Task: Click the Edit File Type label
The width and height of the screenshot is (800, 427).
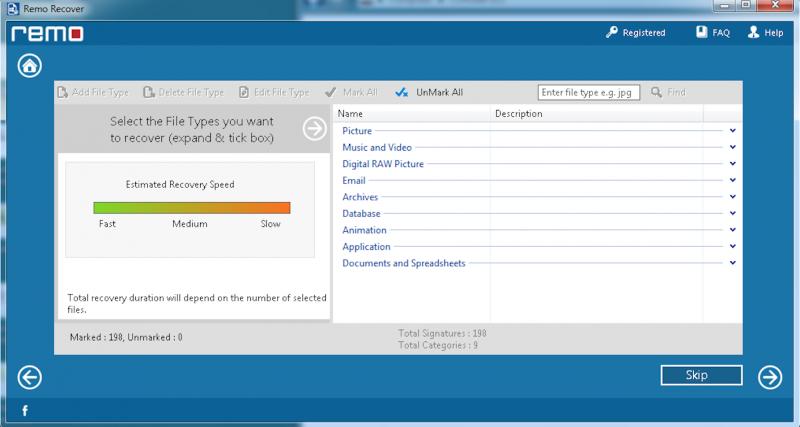Action: [x=282, y=92]
